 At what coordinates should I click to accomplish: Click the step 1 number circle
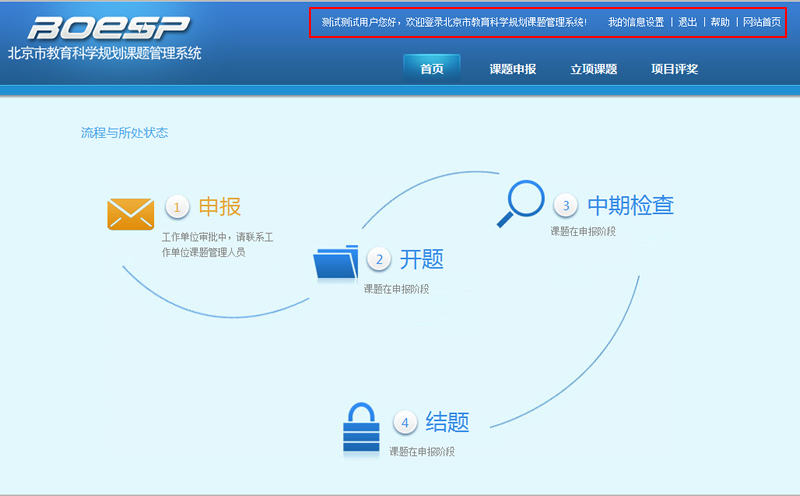177,207
